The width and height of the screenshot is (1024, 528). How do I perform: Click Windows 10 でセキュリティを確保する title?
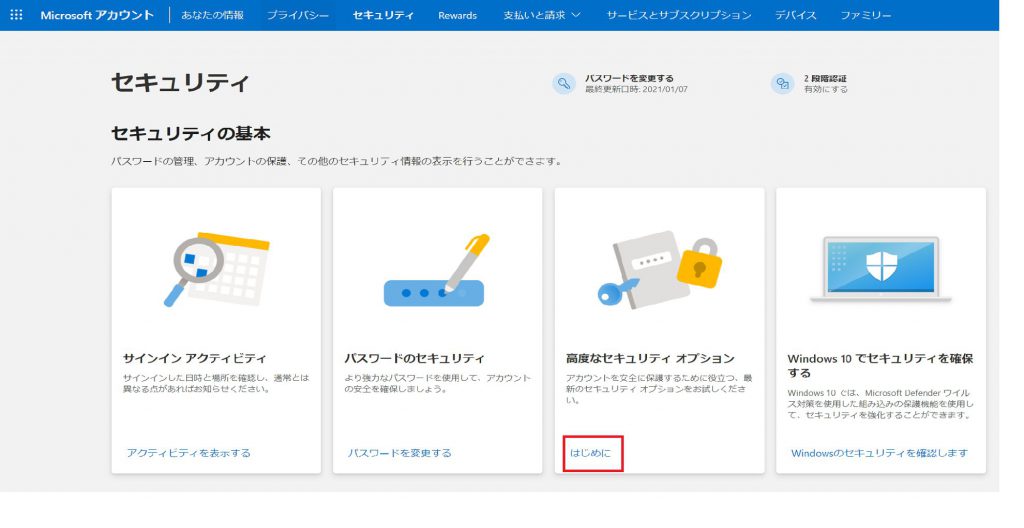click(880, 365)
